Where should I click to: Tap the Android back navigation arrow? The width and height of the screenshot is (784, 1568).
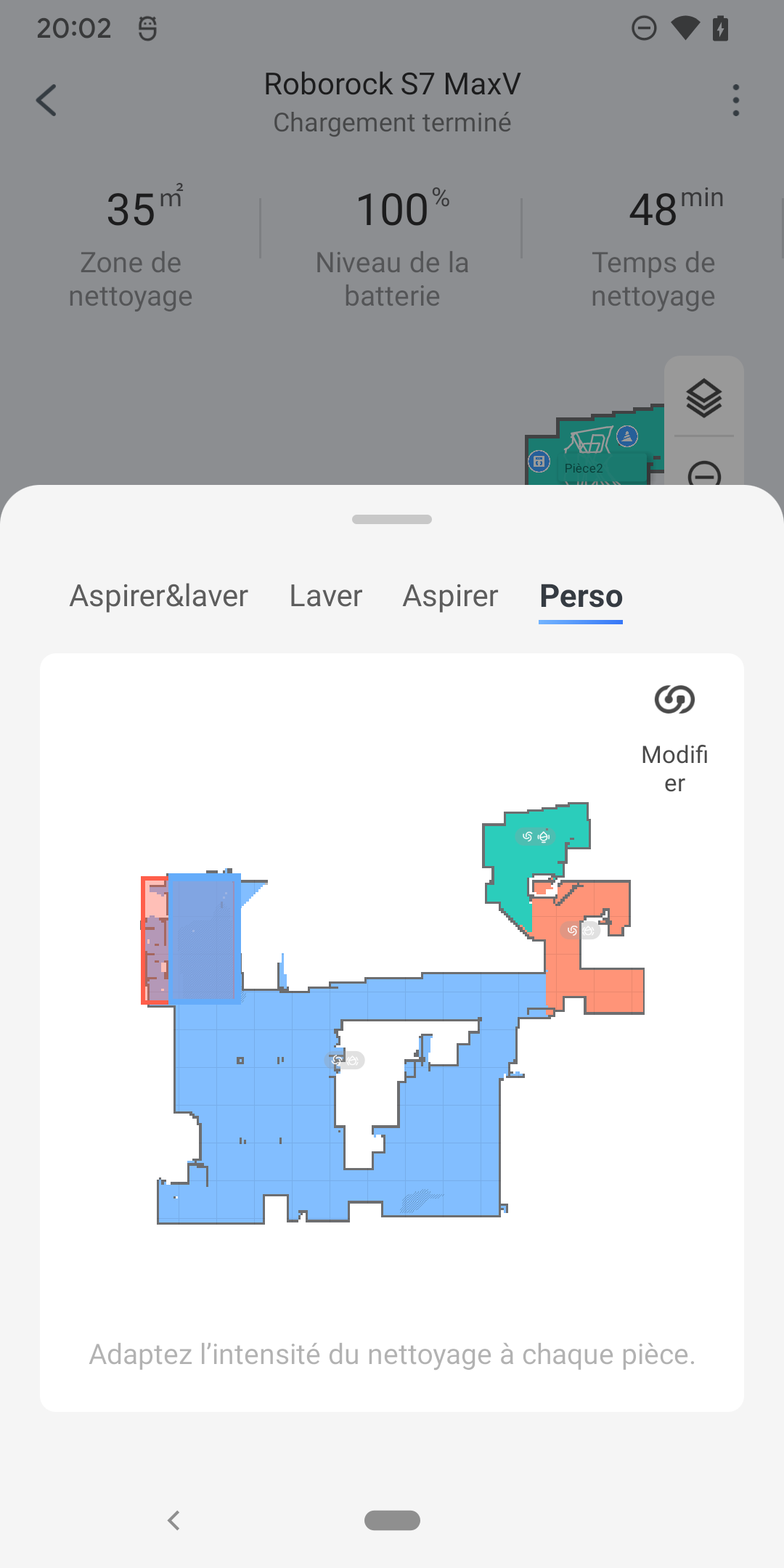(173, 1520)
